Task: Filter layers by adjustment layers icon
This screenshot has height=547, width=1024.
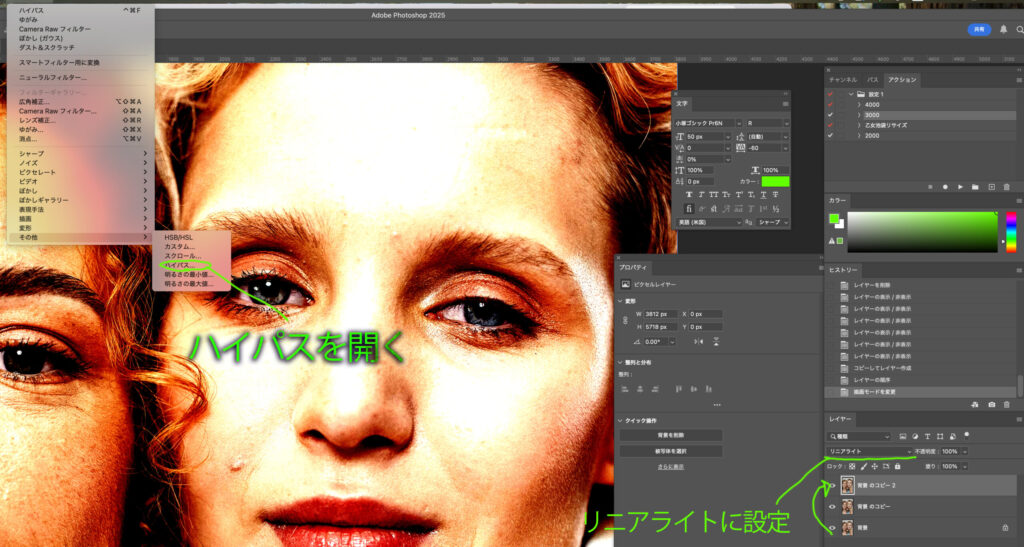Action: (915, 436)
